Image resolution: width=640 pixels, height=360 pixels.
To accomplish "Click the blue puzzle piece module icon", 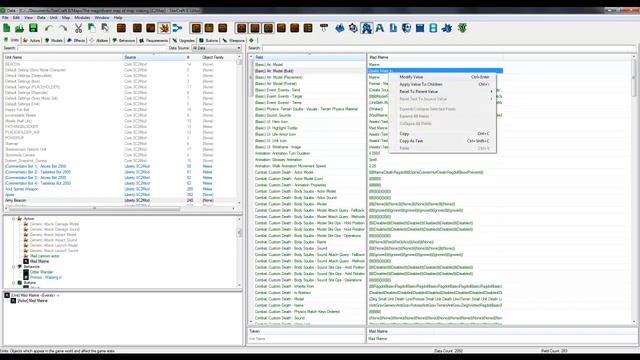I will click(x=447, y=28).
